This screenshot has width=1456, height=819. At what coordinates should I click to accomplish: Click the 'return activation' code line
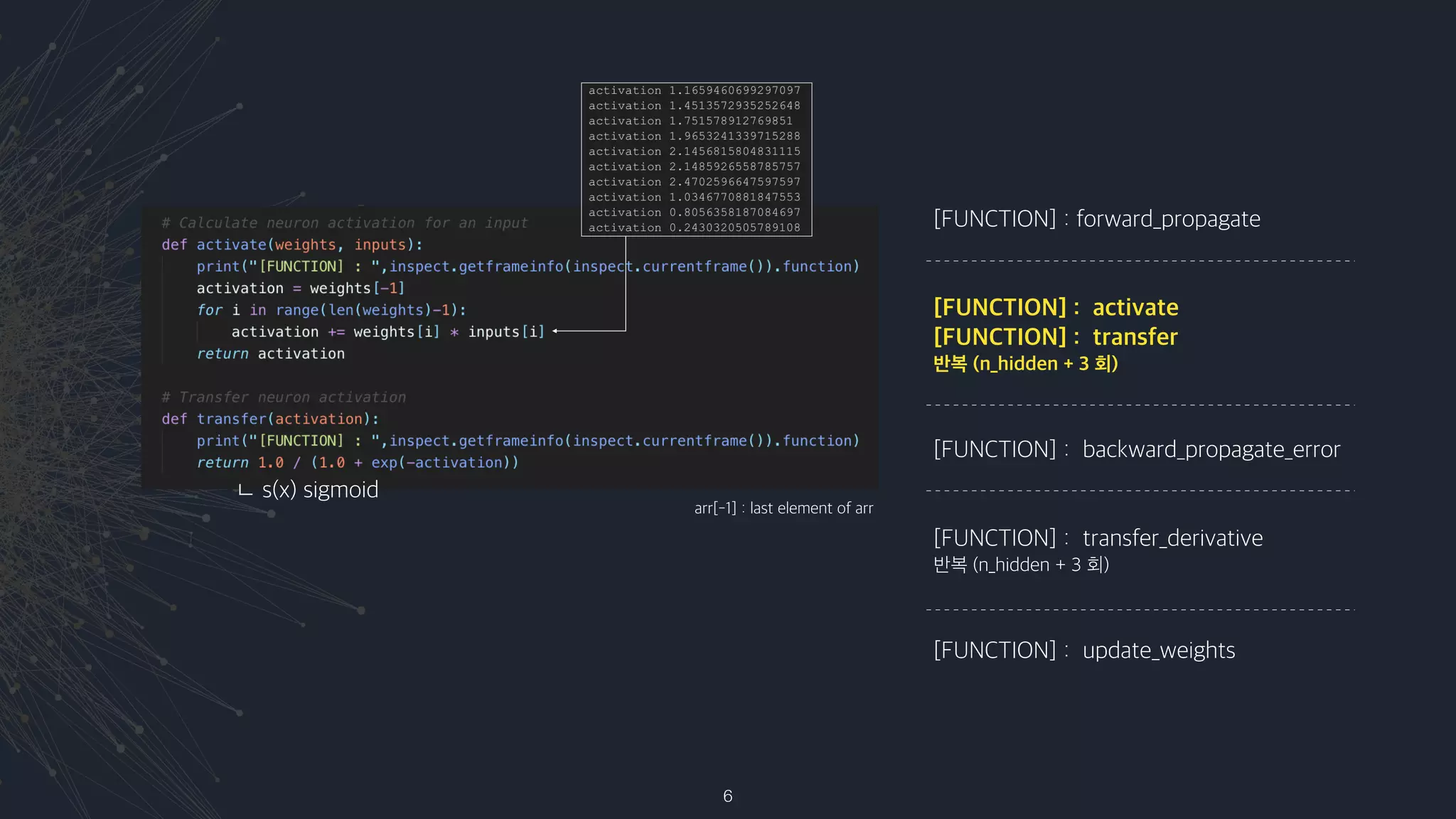point(270,354)
